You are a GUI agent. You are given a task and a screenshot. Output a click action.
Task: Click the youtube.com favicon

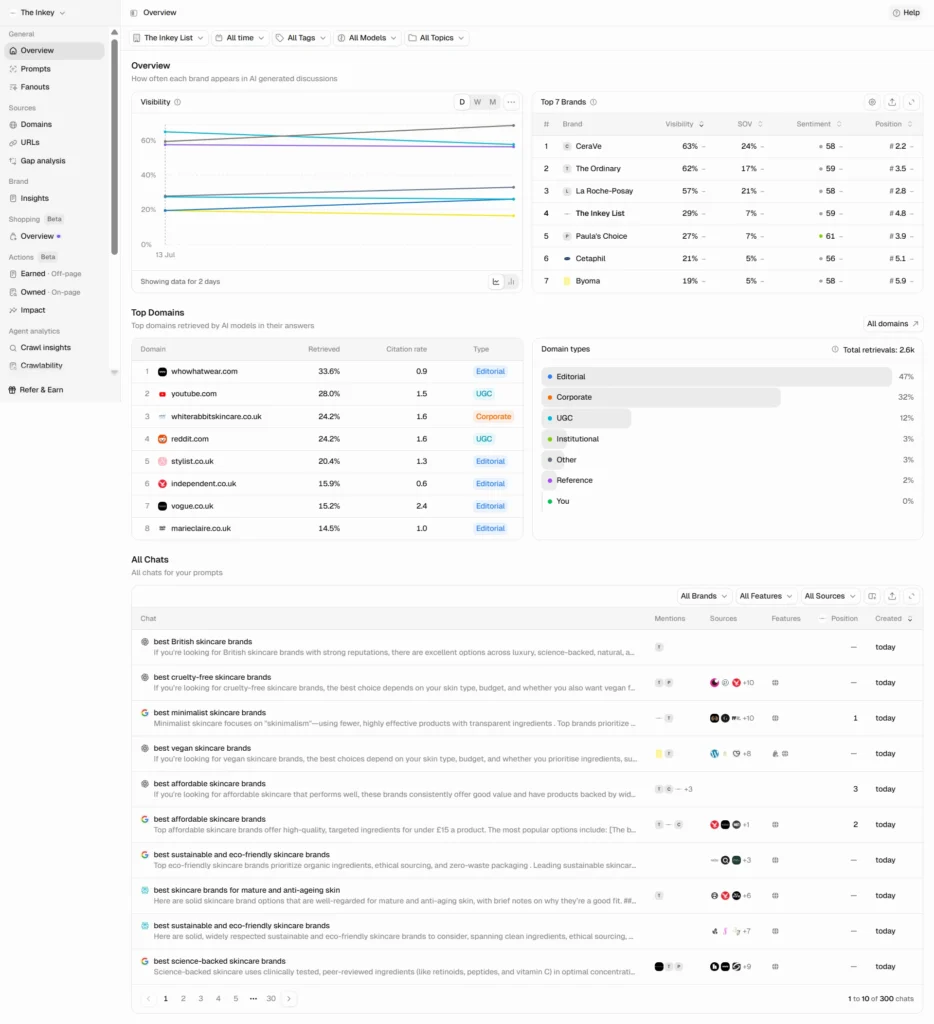click(163, 394)
